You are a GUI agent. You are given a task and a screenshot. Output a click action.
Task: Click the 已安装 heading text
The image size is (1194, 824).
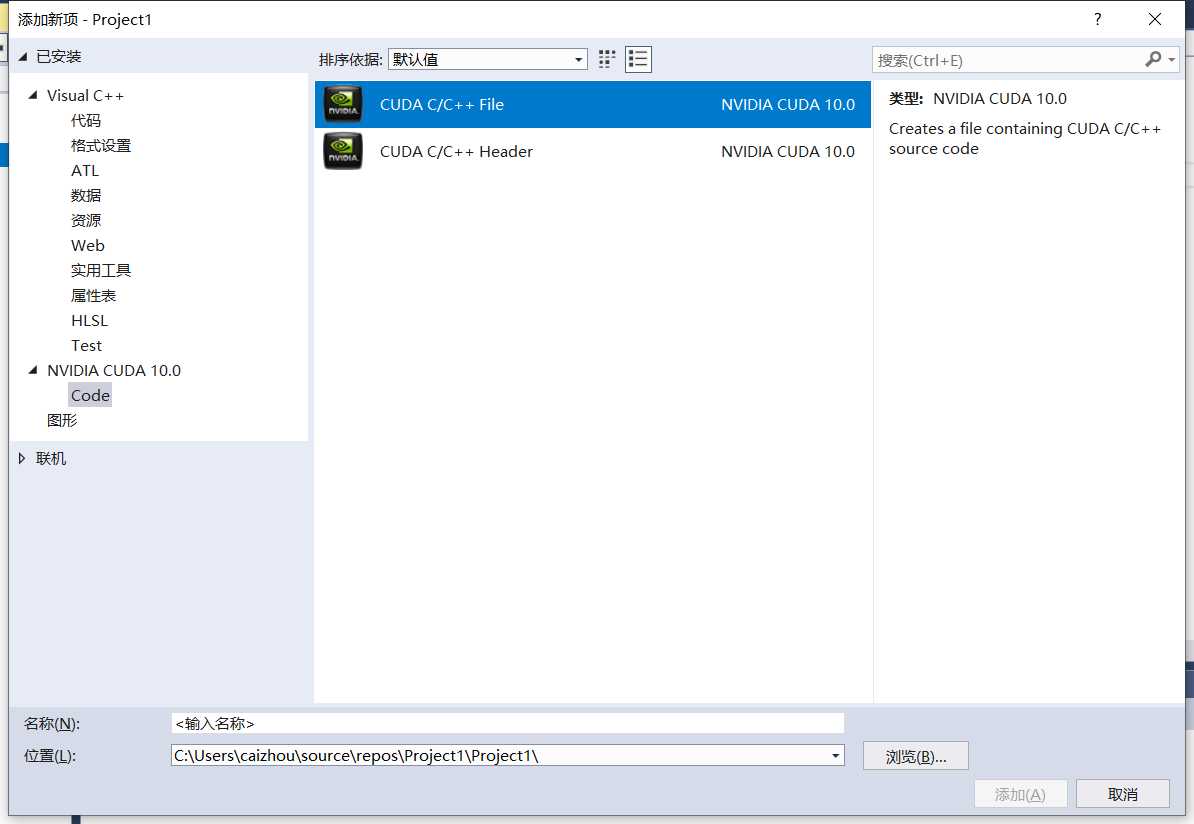(59, 56)
